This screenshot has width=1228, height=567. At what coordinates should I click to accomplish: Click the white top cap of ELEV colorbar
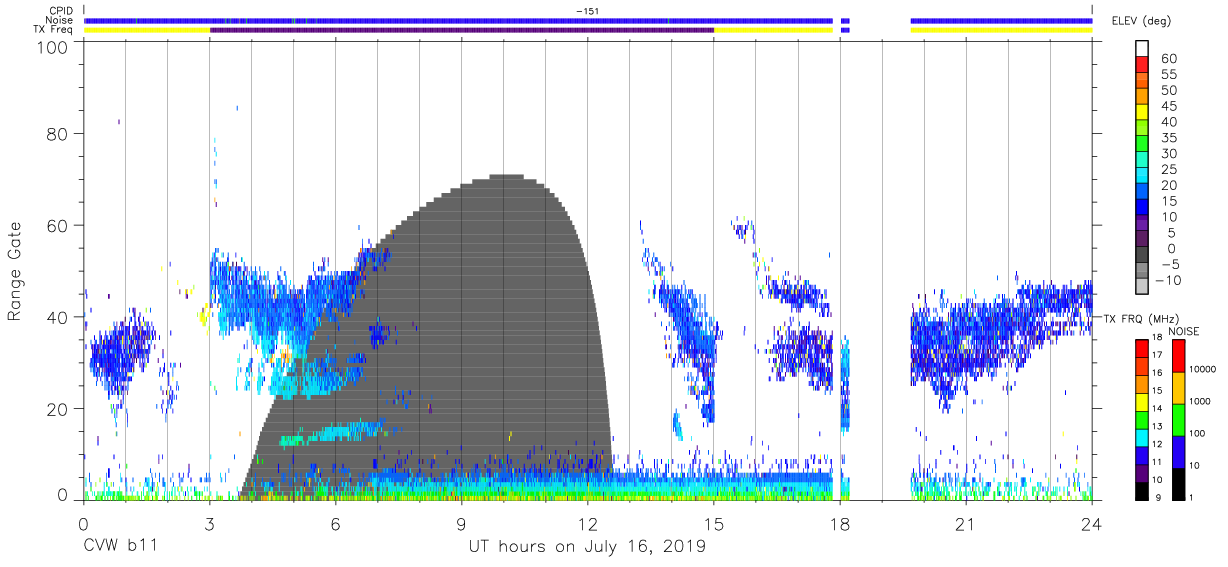click(x=1142, y=50)
